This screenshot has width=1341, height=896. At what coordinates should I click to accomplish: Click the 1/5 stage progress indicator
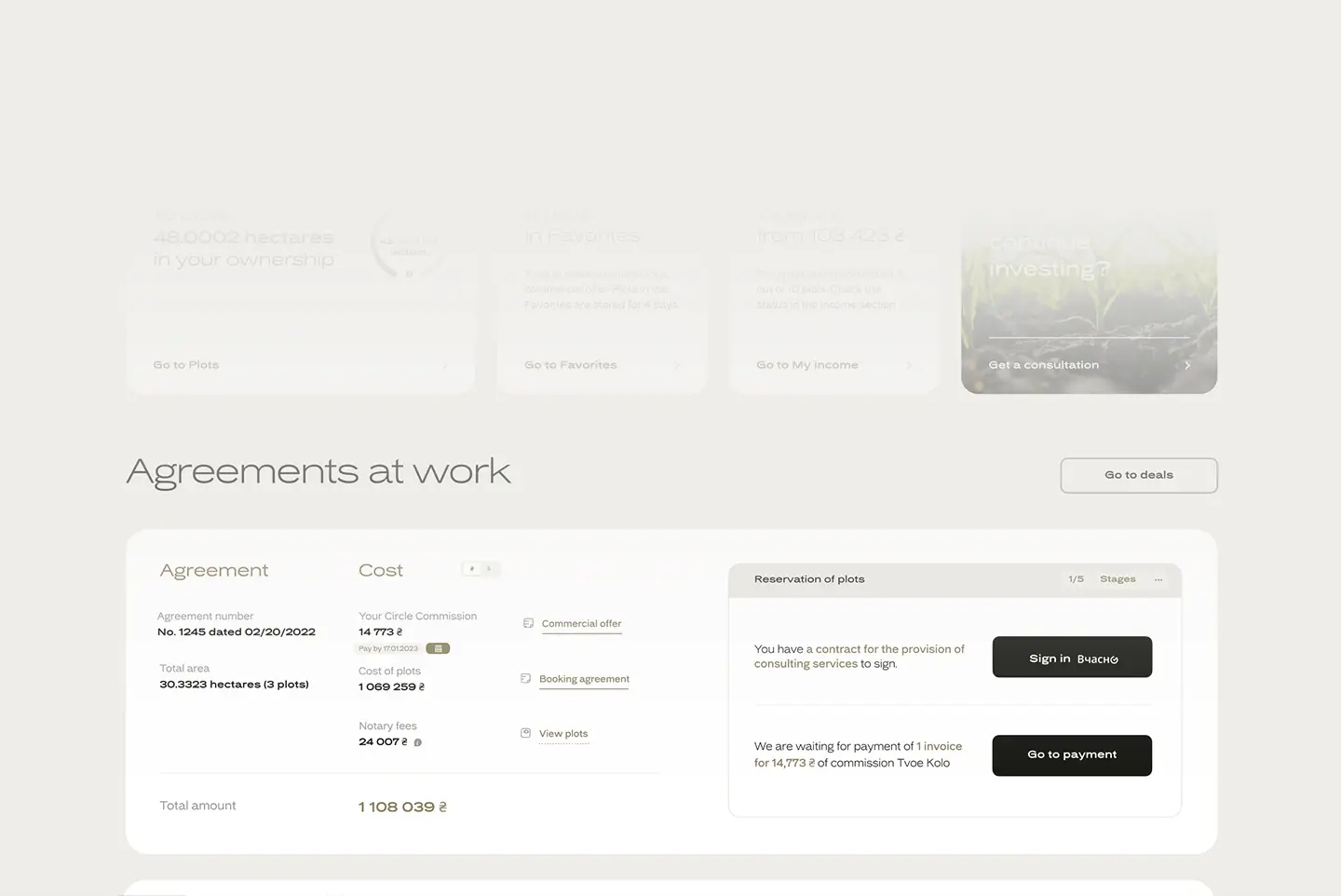pos(1076,578)
